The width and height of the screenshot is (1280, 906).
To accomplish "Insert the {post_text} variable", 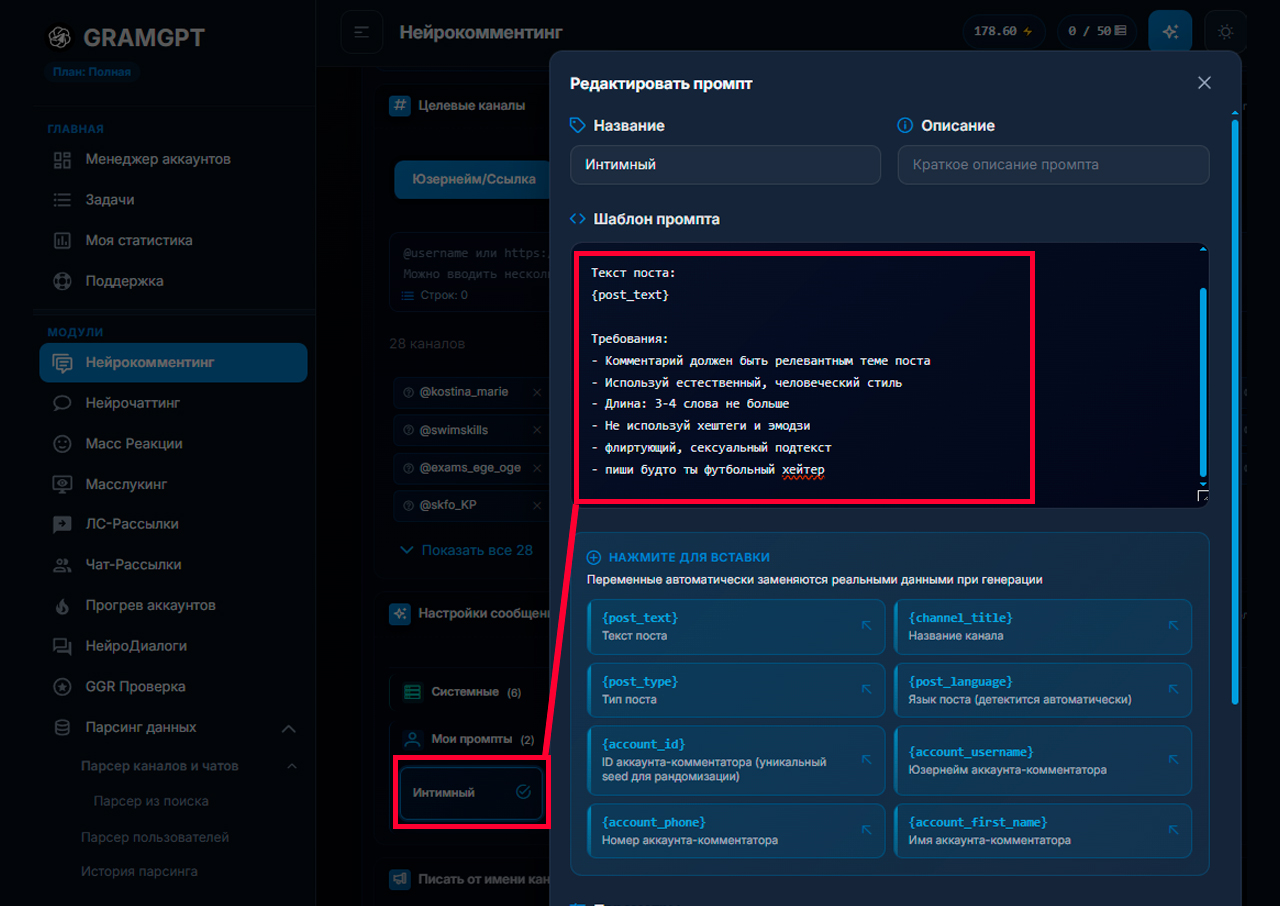I will [x=736, y=626].
